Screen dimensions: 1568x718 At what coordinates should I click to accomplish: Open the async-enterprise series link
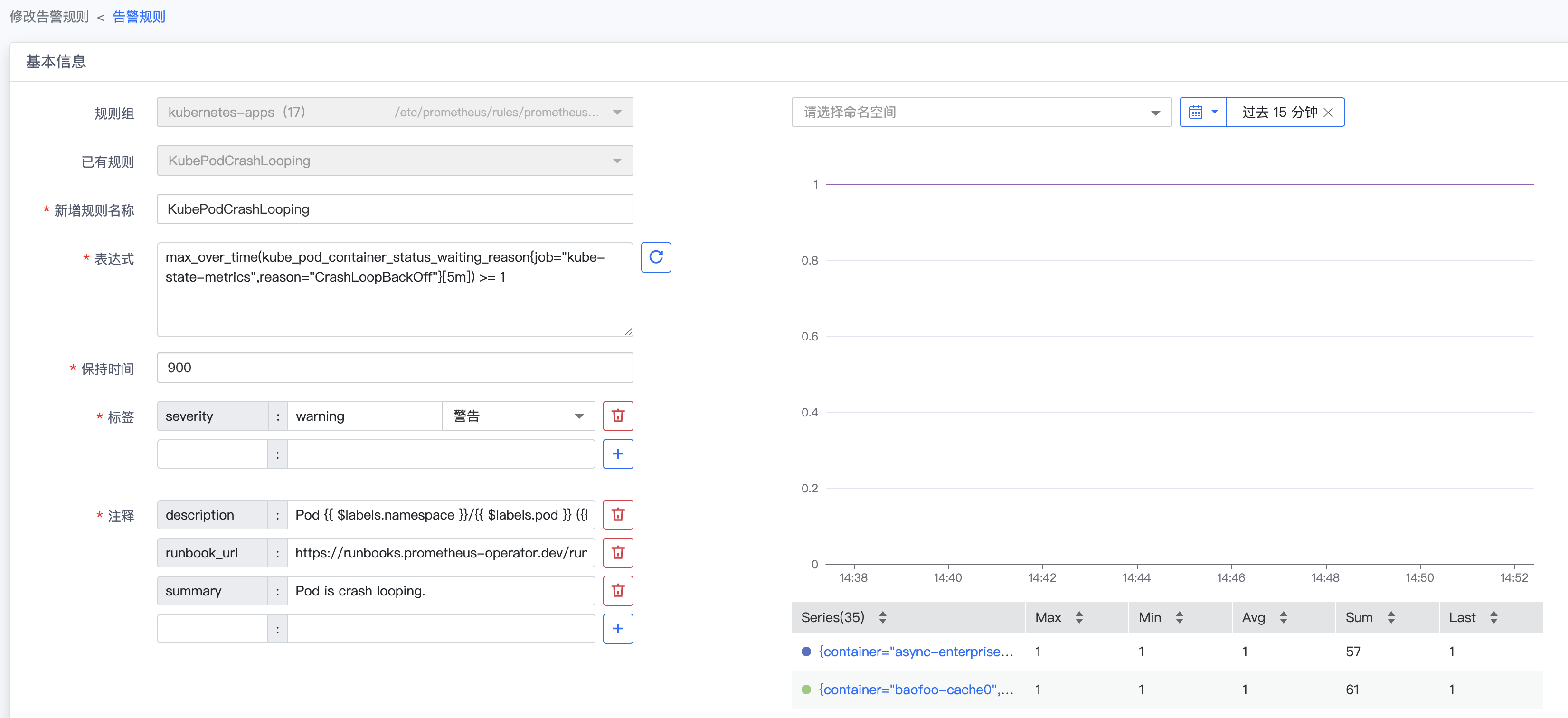click(x=916, y=652)
